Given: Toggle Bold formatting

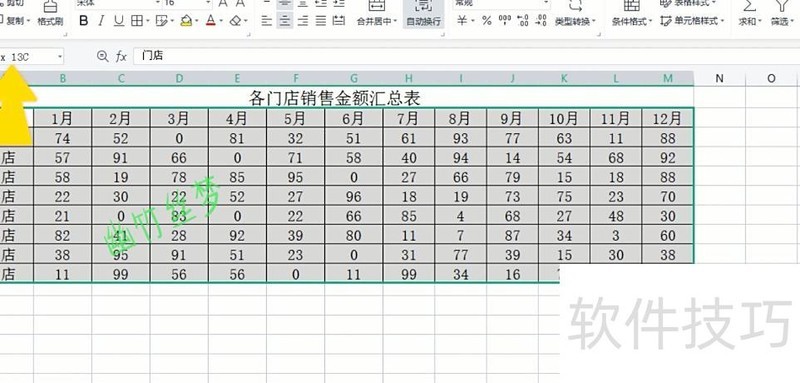Looking at the screenshot, I should 84,21.
